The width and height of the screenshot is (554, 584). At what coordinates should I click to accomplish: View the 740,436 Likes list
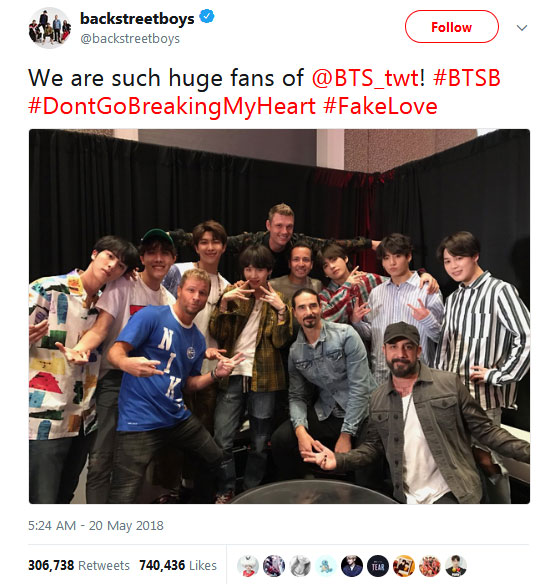[x=178, y=565]
